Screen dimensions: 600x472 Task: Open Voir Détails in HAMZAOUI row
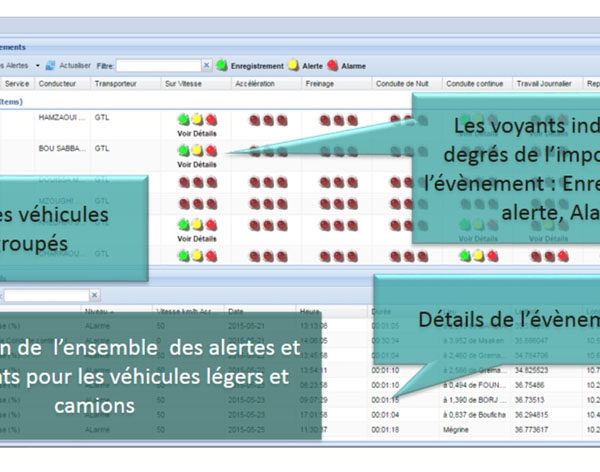pyautogui.click(x=197, y=132)
